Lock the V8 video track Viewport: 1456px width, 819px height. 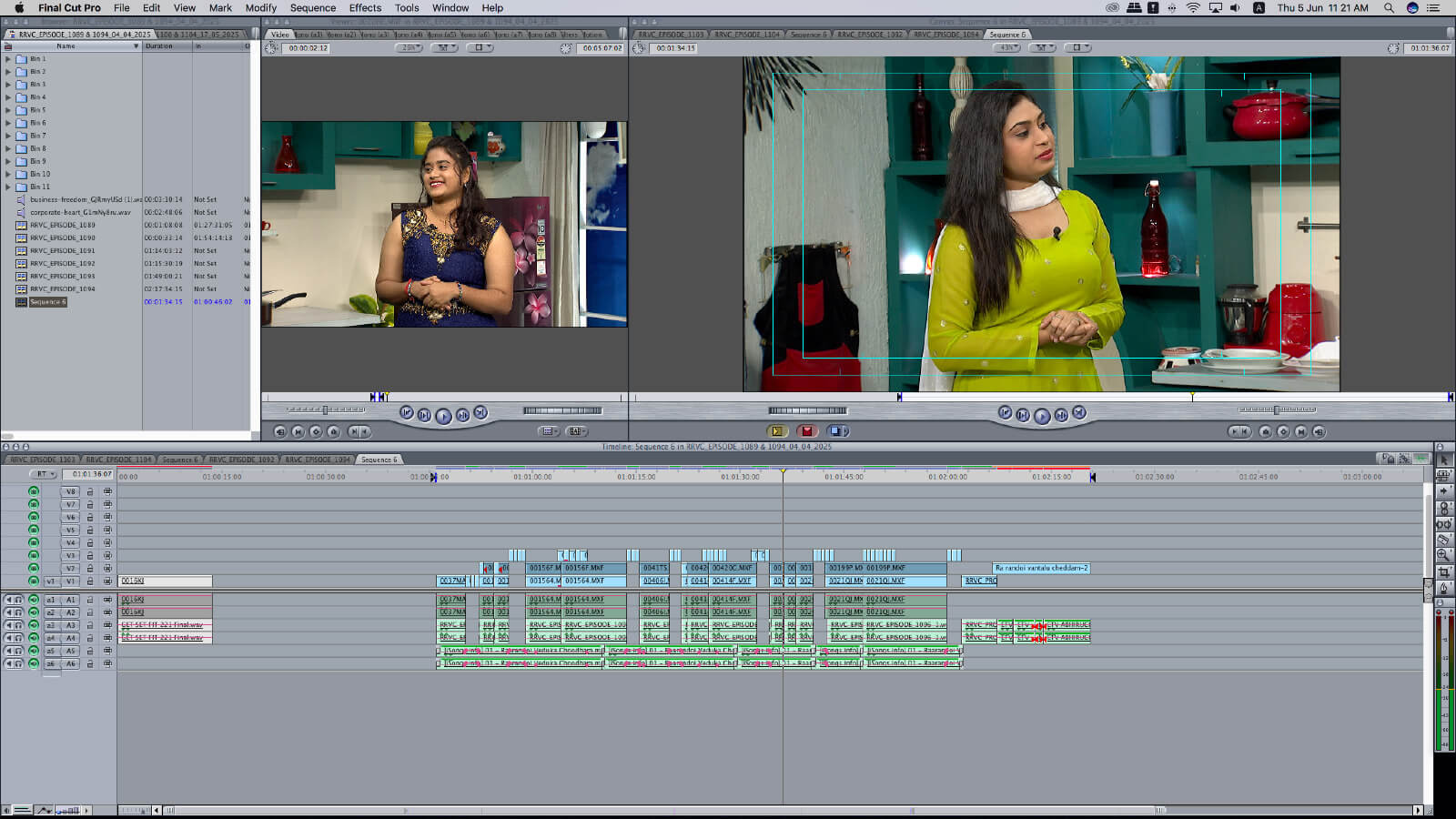(90, 491)
